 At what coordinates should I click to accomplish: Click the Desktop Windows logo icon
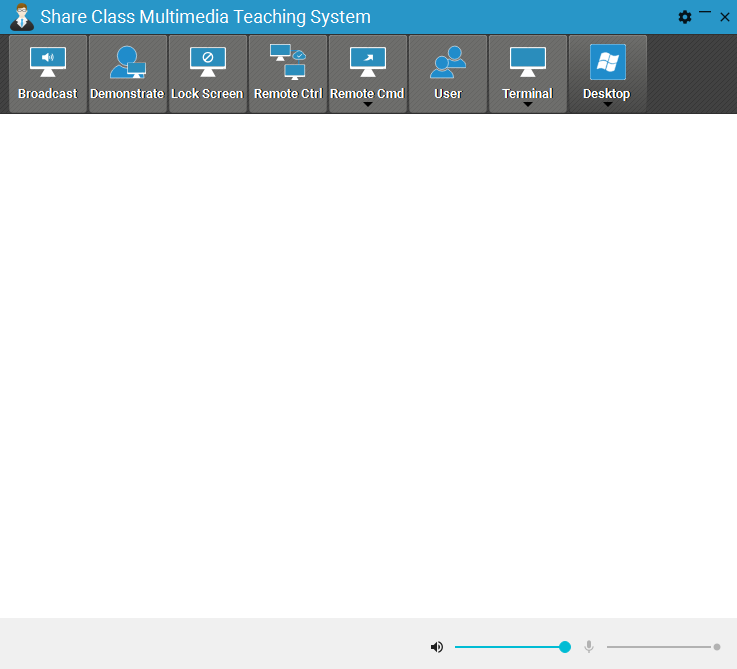(x=607, y=62)
